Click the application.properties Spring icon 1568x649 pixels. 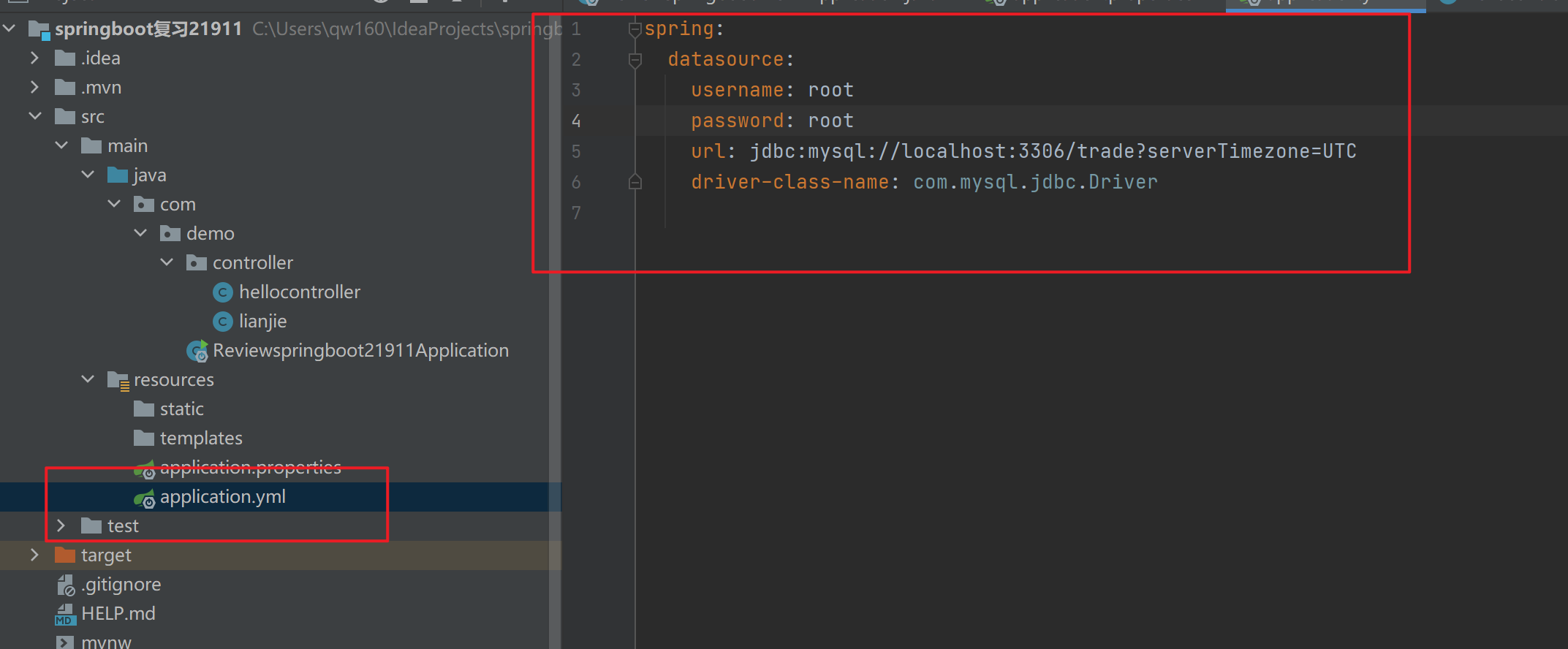[144, 468]
